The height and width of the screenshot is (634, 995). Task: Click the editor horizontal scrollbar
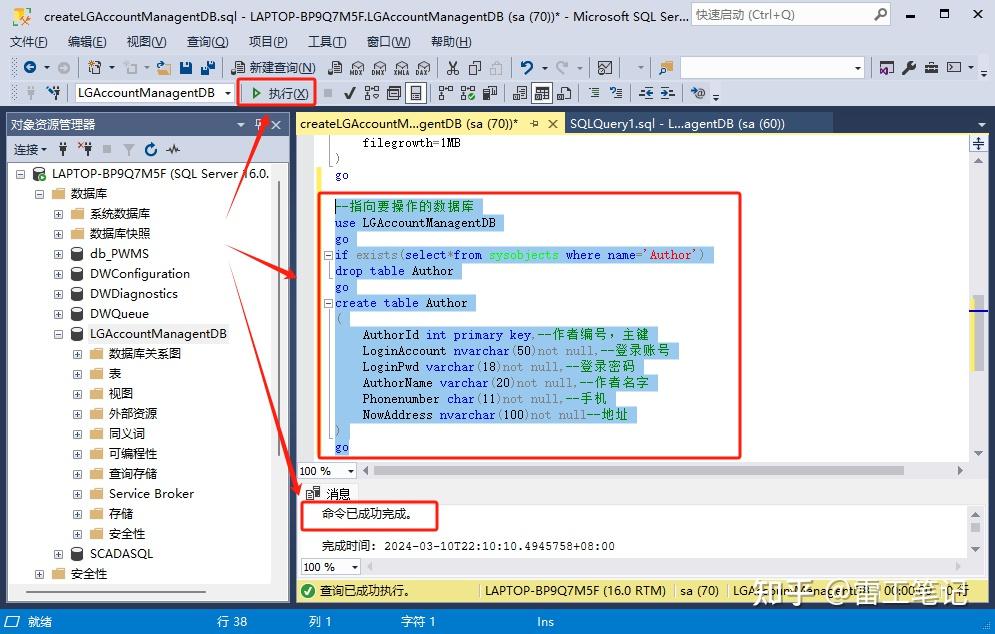click(640, 471)
